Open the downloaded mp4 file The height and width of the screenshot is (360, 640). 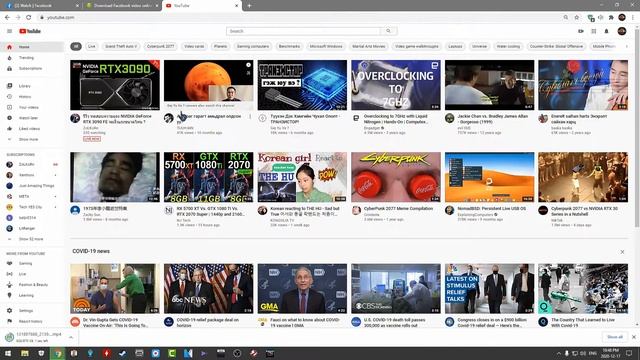click(x=33, y=337)
